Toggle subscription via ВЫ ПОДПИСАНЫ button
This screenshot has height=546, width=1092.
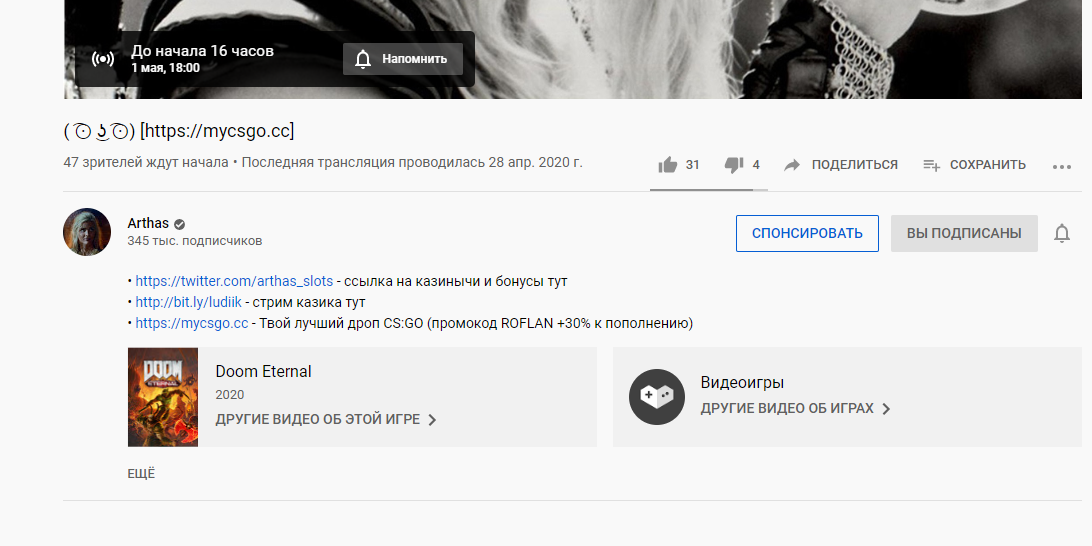point(964,233)
